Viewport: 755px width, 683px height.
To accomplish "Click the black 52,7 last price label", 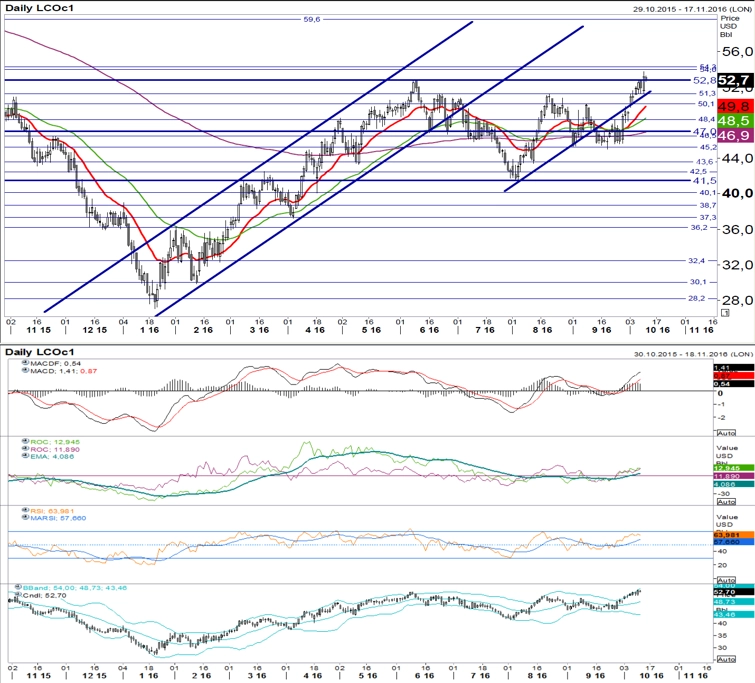I will (x=735, y=80).
